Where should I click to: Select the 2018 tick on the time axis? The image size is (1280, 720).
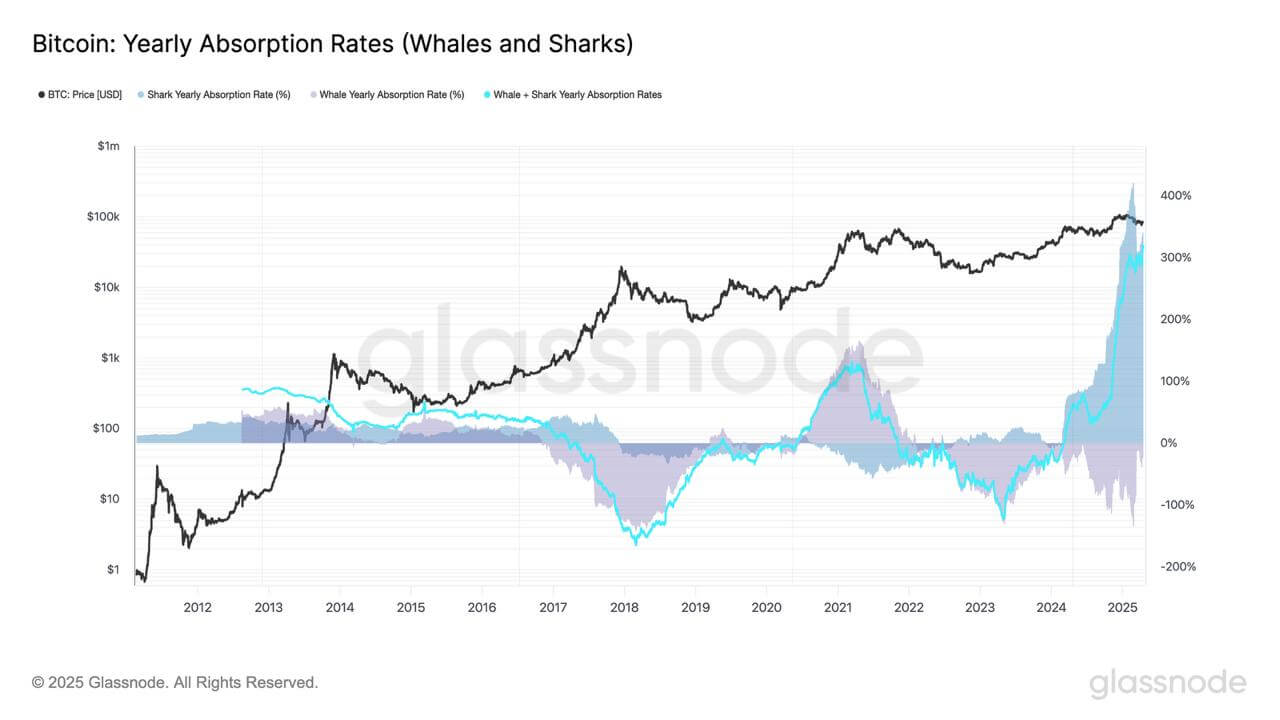(624, 607)
